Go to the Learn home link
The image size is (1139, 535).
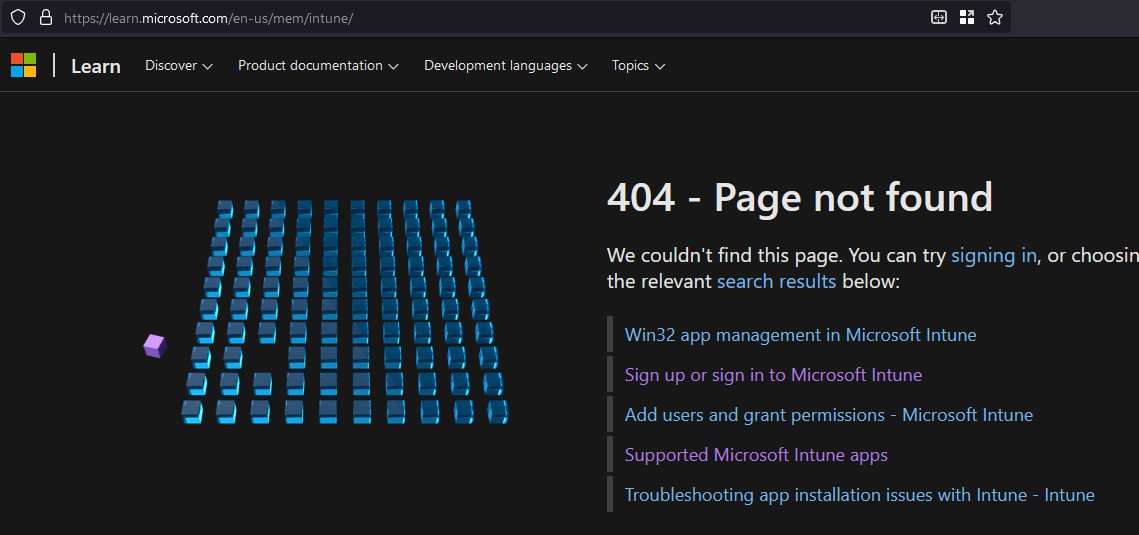point(96,66)
